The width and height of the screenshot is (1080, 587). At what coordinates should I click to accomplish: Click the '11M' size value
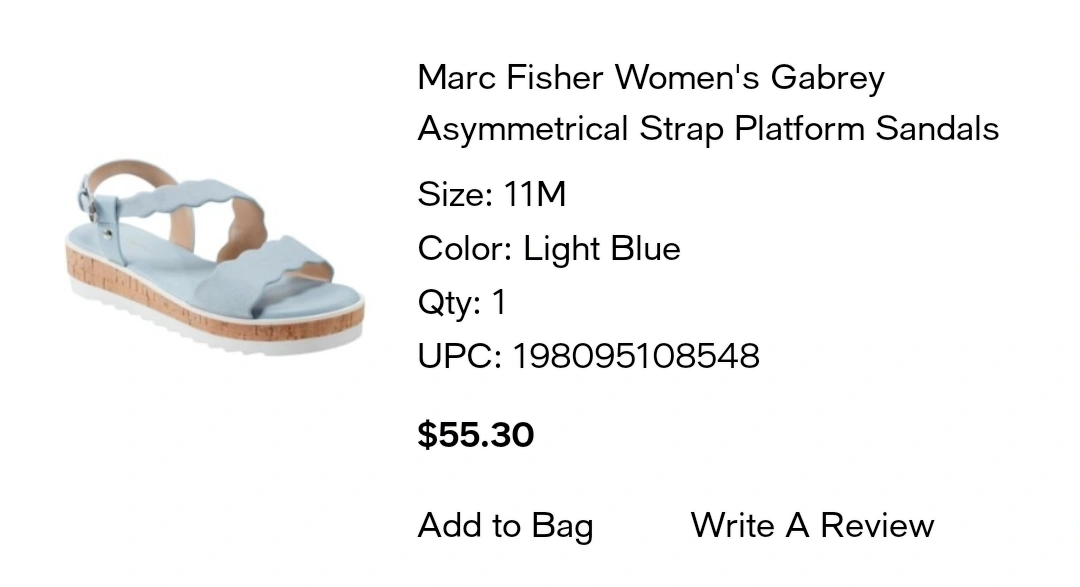click(535, 194)
